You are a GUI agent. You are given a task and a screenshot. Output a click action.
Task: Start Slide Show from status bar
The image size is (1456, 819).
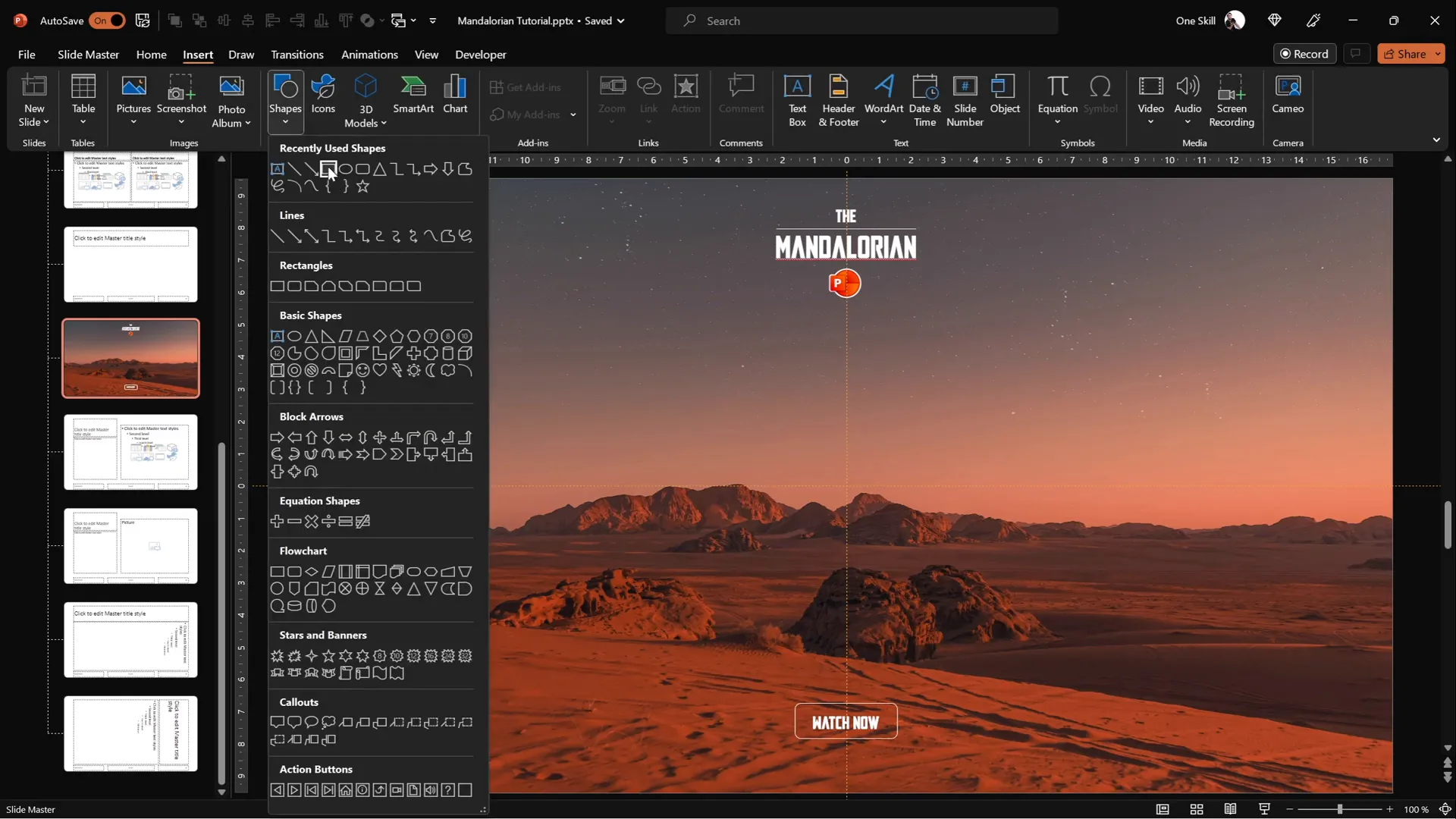[1264, 810]
